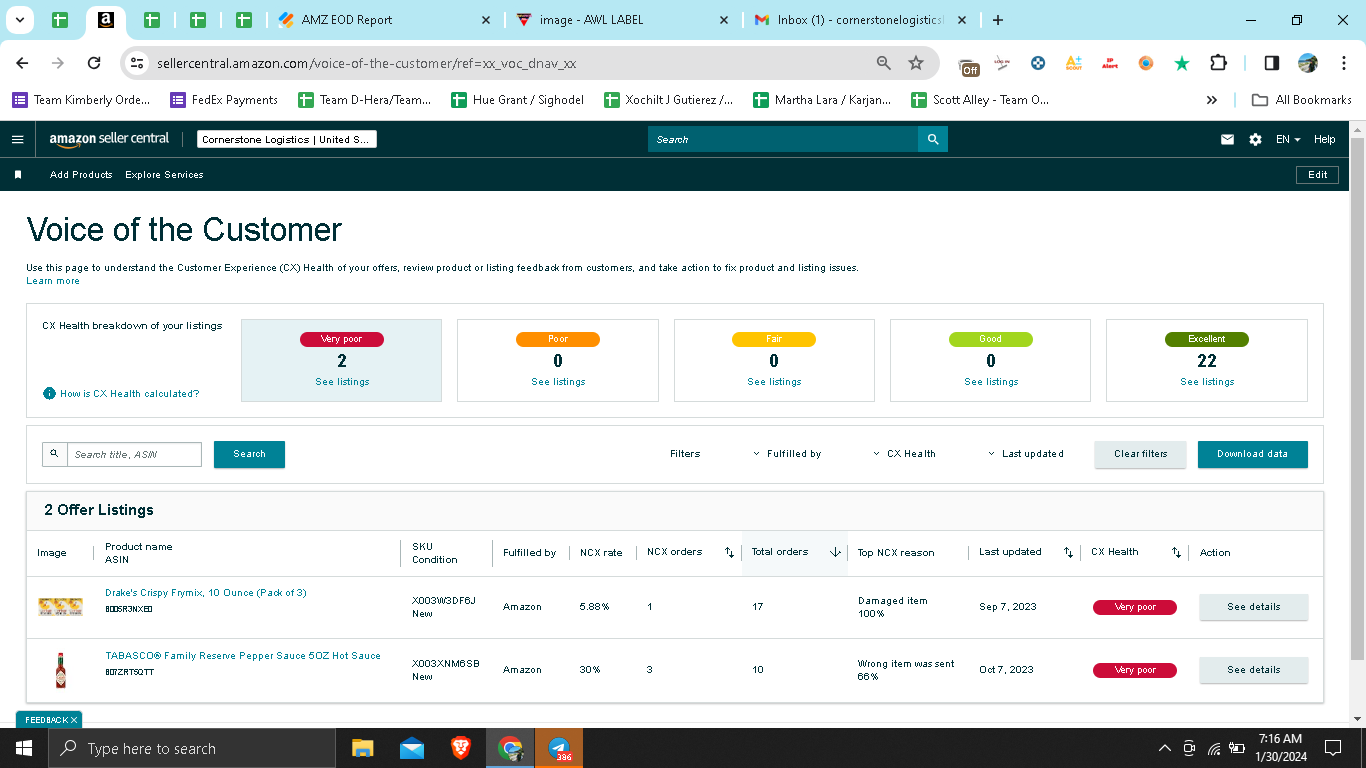This screenshot has width=1366, height=768.
Task: Click the bookmark flag icon
Action: point(18,175)
